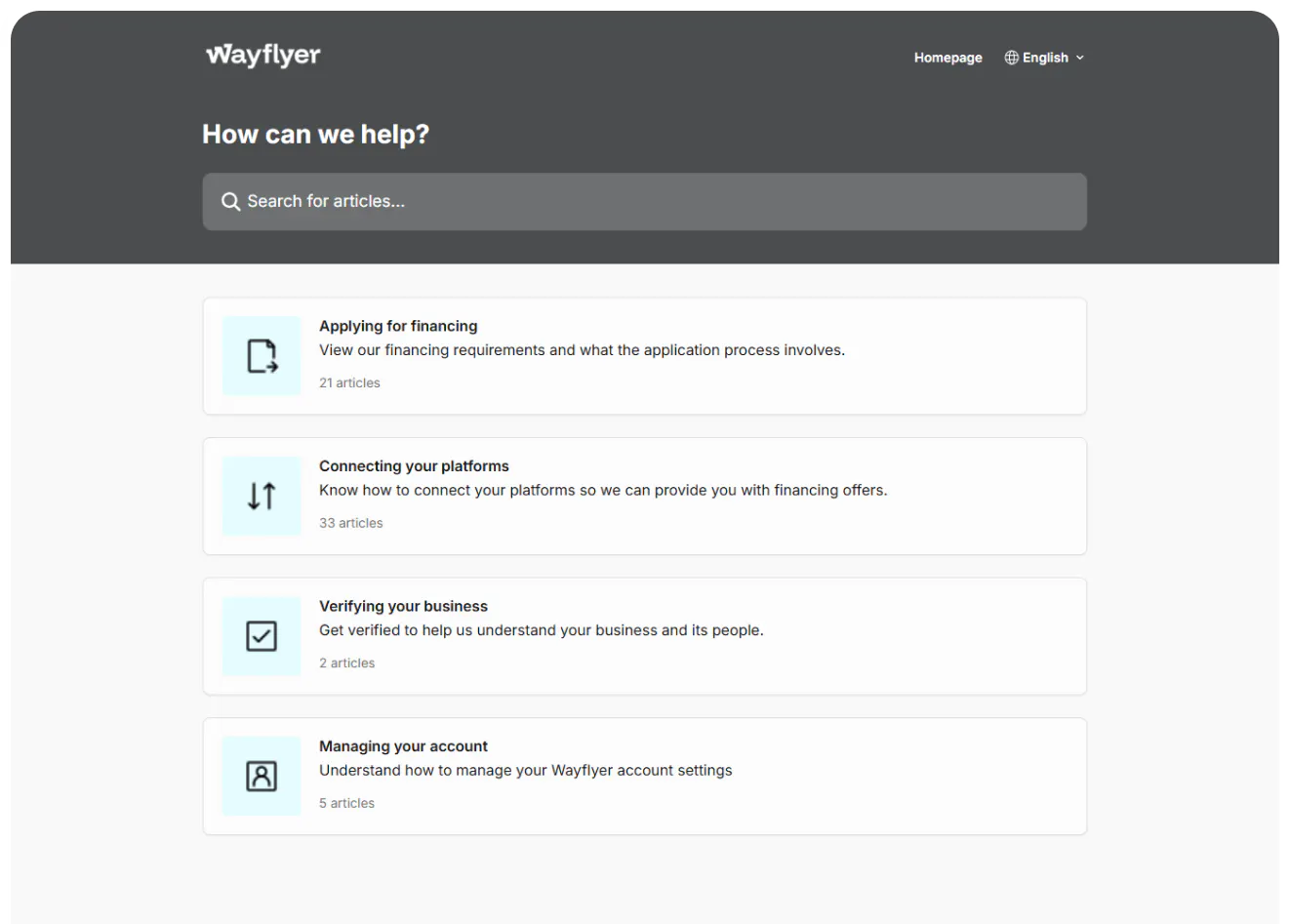The image size is (1290, 924).
Task: Select the Verifying your business title
Action: pos(403,606)
